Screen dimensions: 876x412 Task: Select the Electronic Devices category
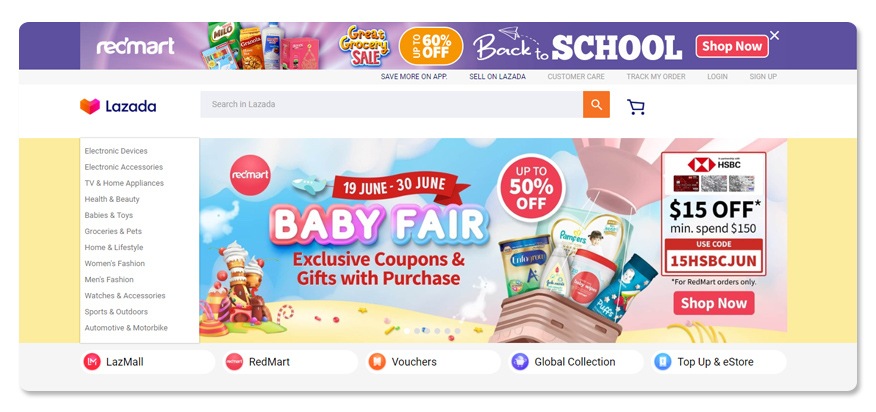point(116,151)
